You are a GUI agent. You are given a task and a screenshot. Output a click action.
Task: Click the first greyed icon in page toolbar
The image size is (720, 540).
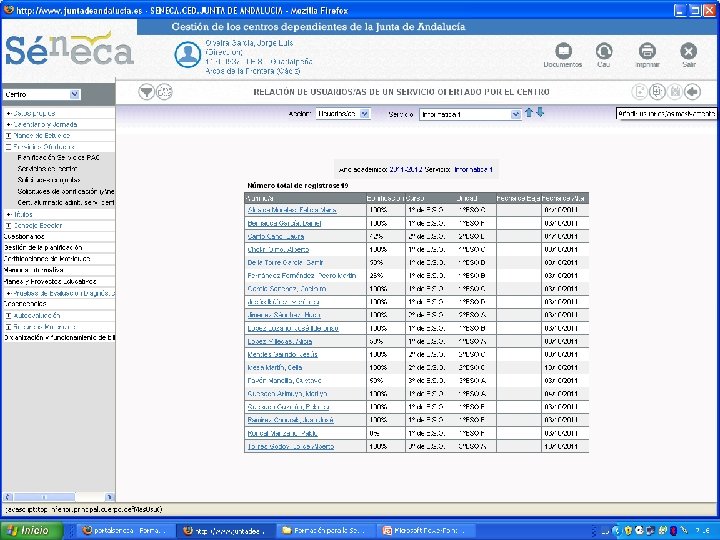639,92
